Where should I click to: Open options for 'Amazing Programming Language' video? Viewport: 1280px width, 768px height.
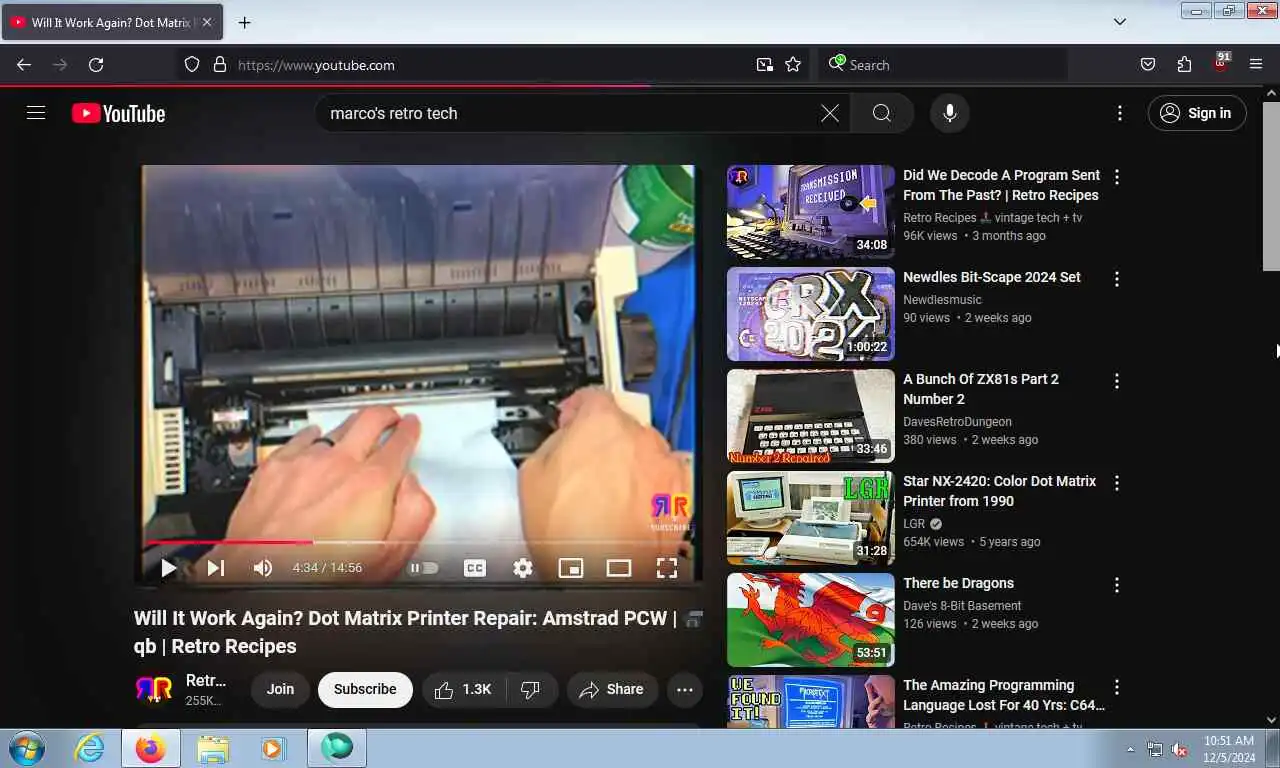(x=1117, y=687)
